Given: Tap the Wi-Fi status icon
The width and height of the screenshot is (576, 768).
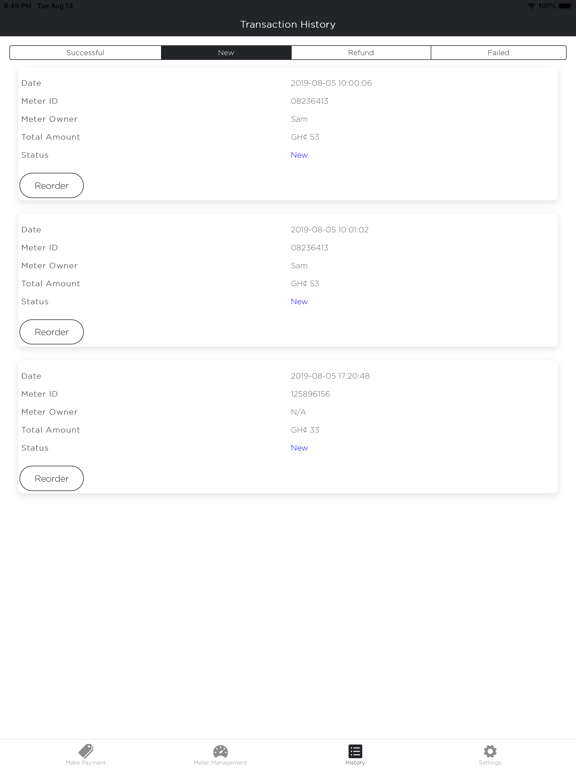Looking at the screenshot, I should [531, 6].
